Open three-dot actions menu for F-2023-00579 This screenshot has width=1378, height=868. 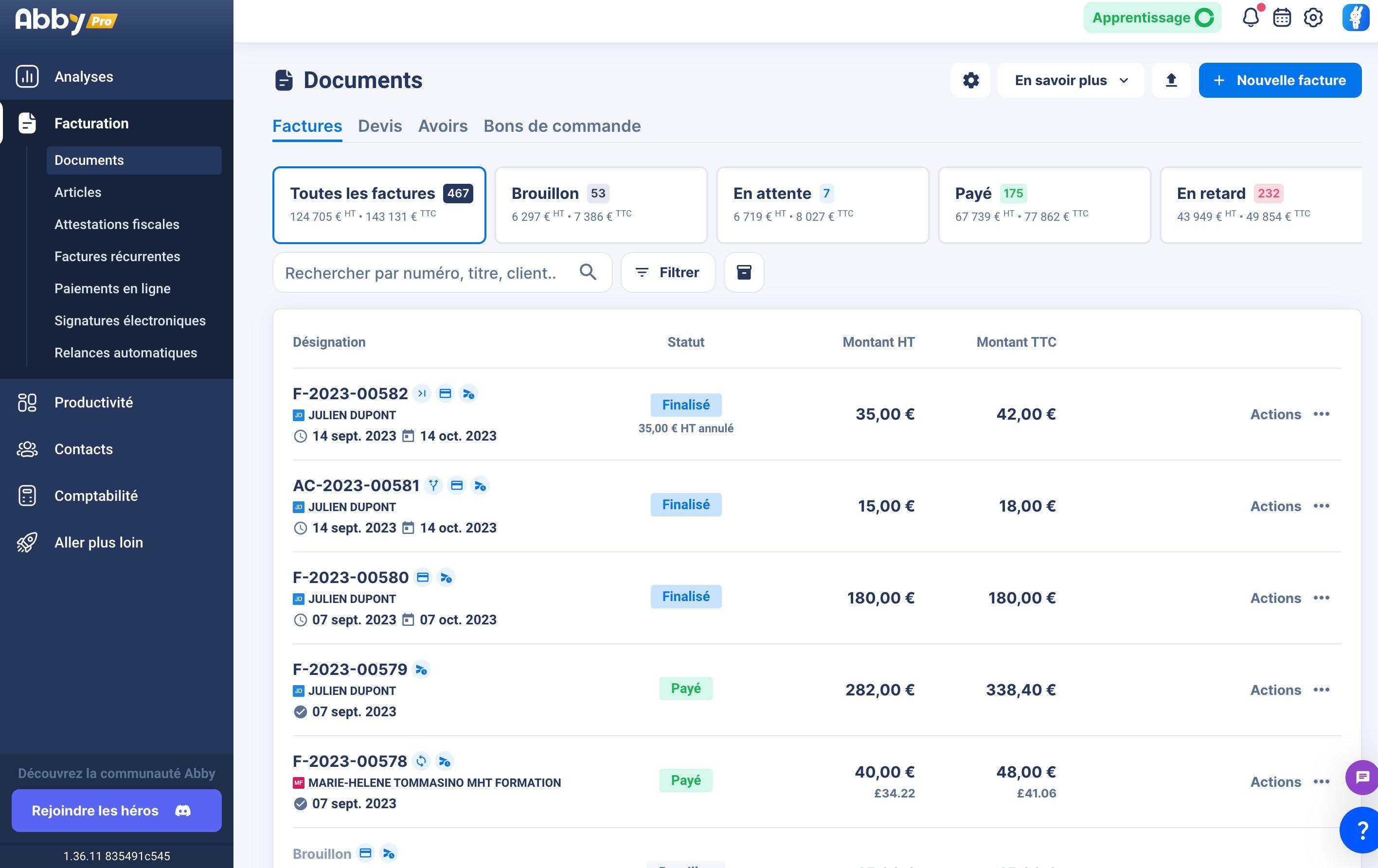(x=1322, y=690)
